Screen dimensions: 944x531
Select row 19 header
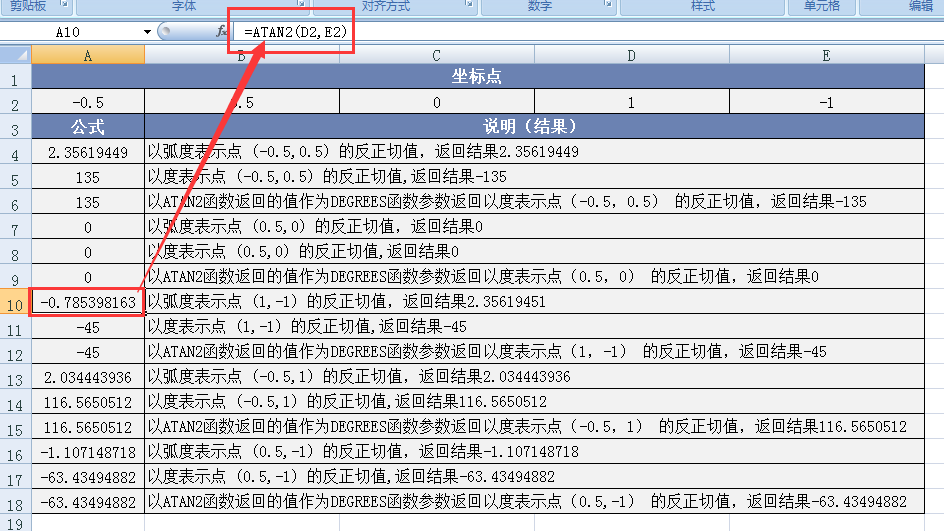[x=15, y=523]
